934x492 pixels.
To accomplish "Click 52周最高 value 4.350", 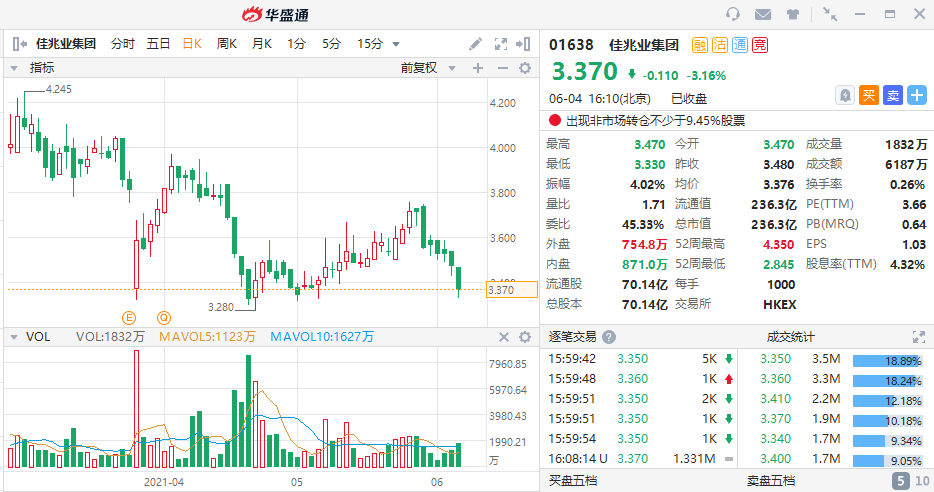I will click(779, 244).
